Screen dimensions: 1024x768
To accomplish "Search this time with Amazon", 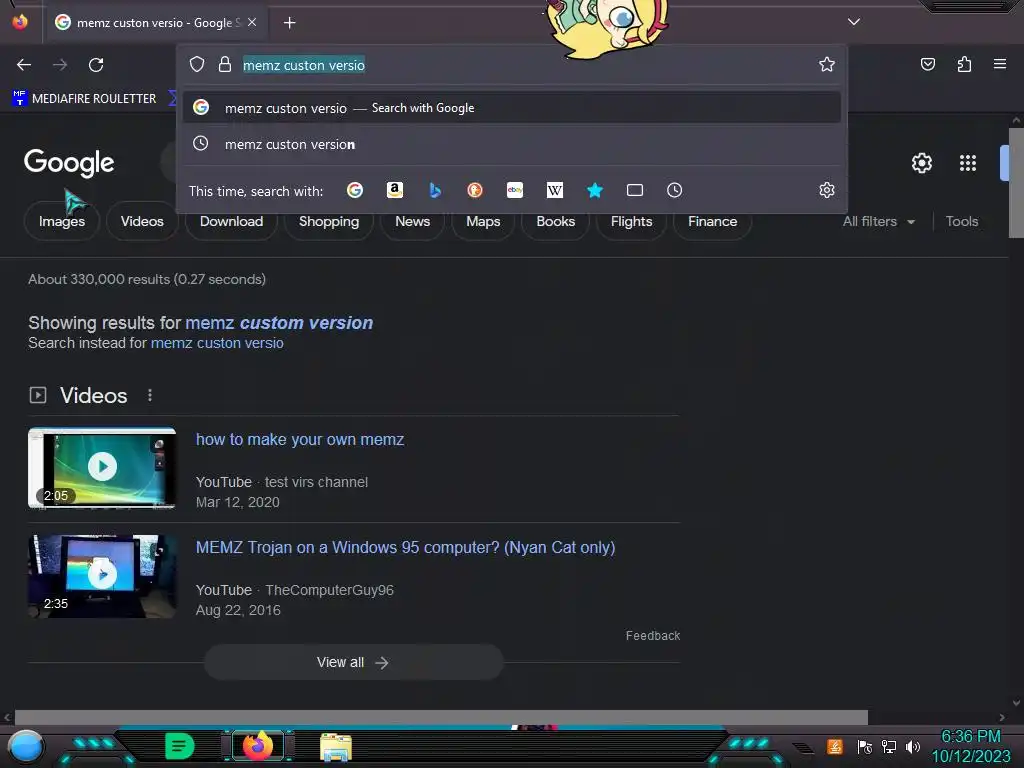I will click(x=394, y=190).
